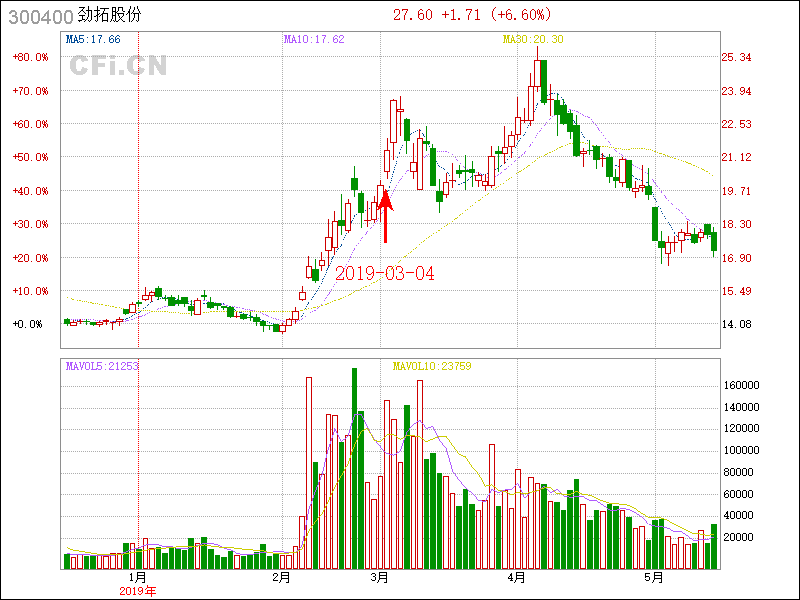Click the stock code 300400
The height and width of the screenshot is (600, 800).
tap(36, 16)
